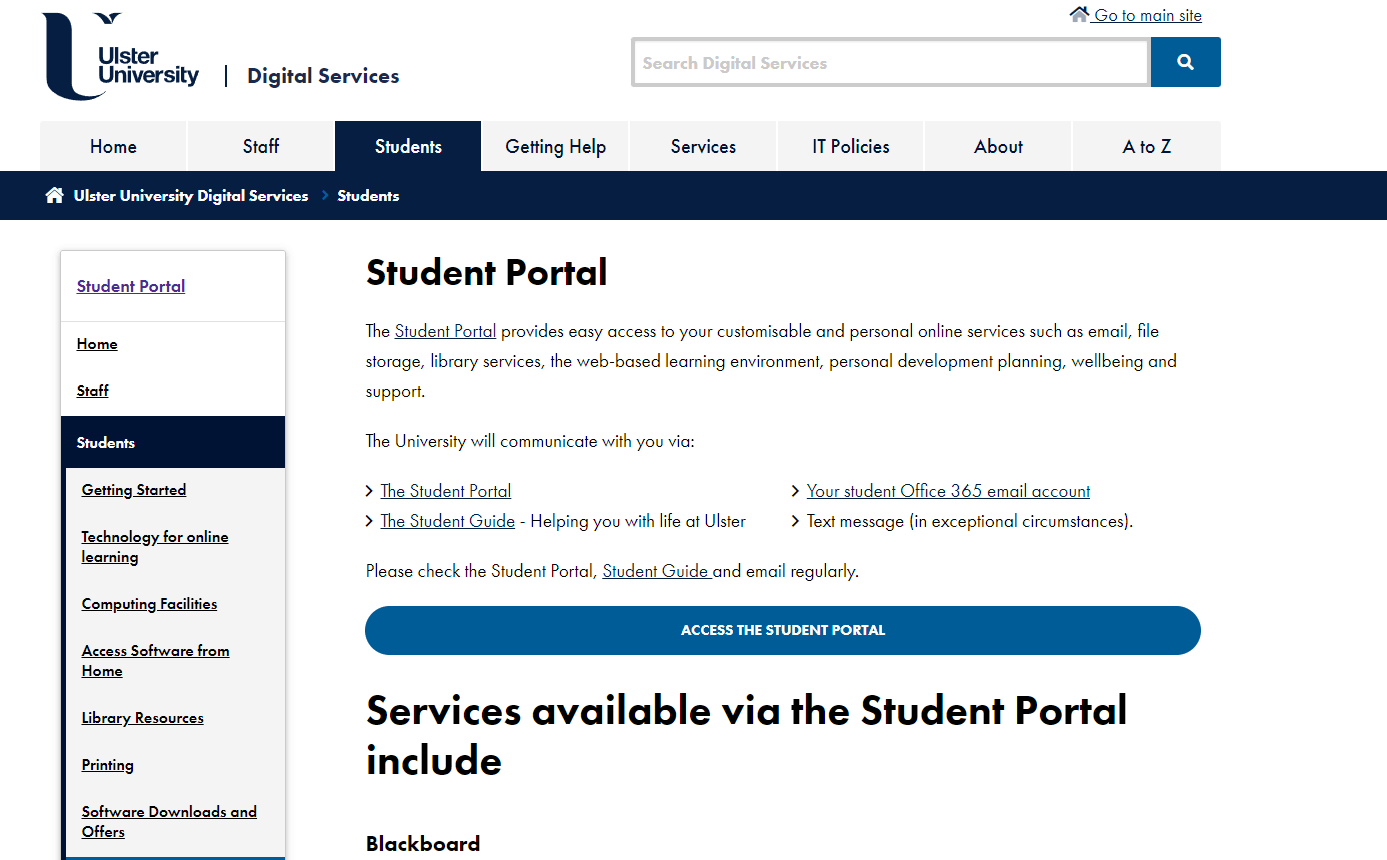This screenshot has width=1387, height=860.
Task: Open Library Resources sidebar link
Action: tap(143, 718)
